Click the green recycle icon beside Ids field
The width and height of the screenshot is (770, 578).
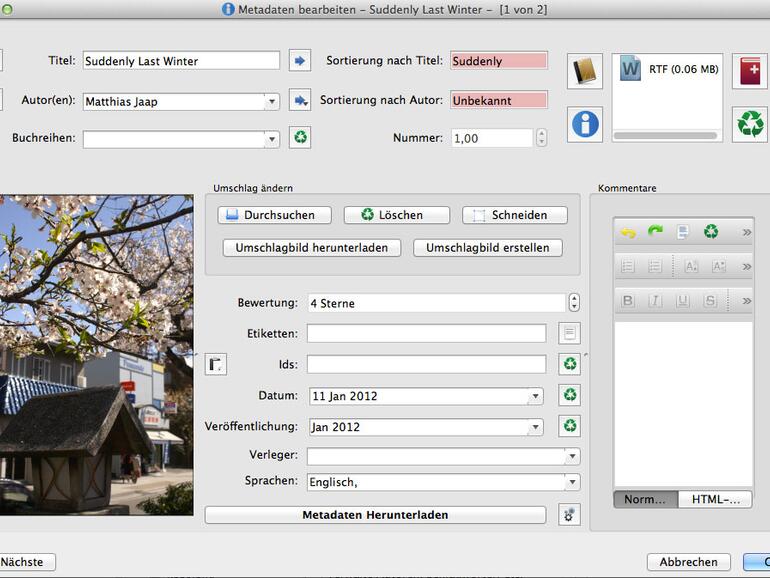[x=569, y=364]
